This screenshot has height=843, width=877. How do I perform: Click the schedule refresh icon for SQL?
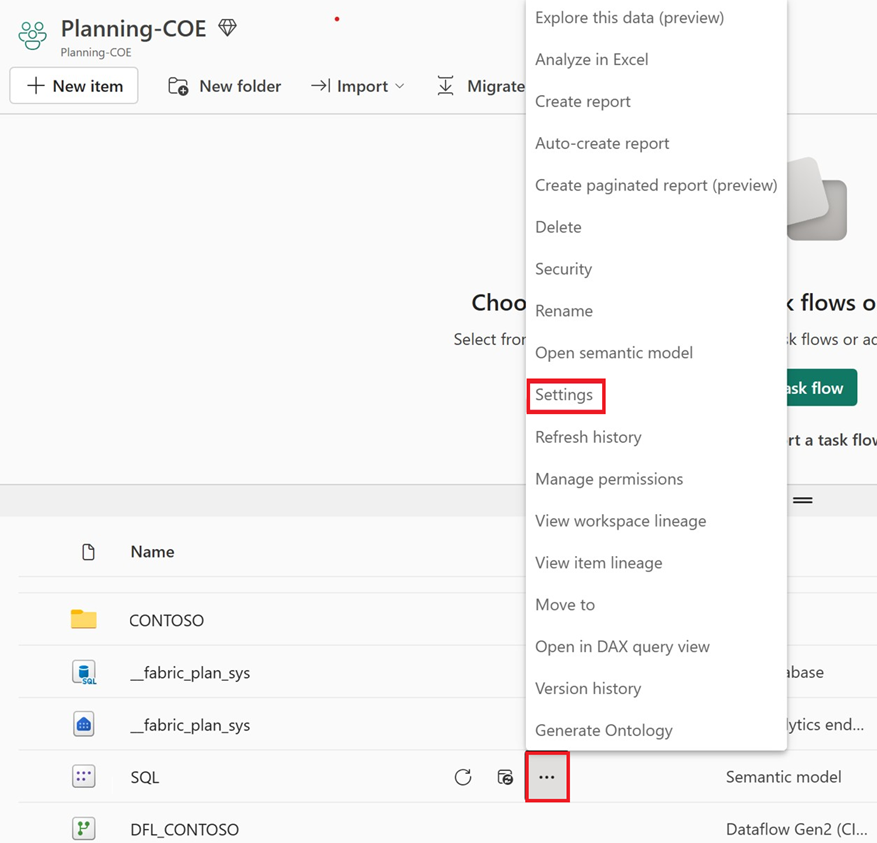(x=505, y=777)
